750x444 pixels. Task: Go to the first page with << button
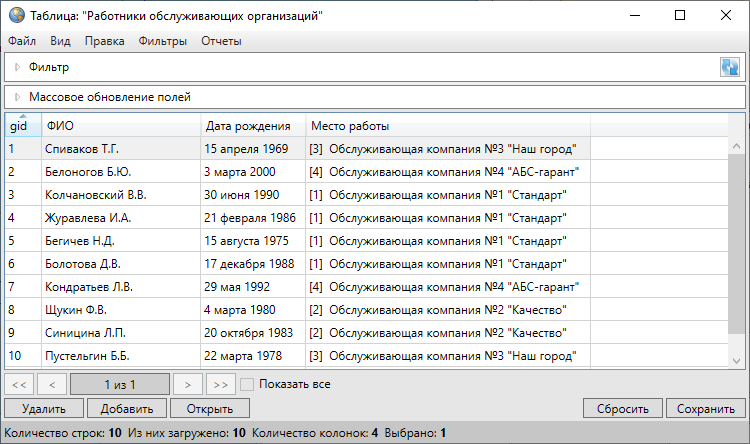pos(19,383)
